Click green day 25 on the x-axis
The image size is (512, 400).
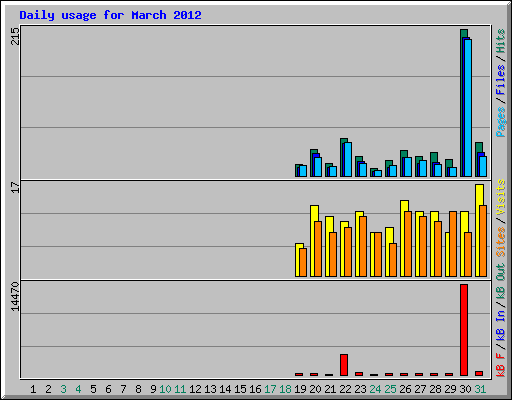pos(390,389)
